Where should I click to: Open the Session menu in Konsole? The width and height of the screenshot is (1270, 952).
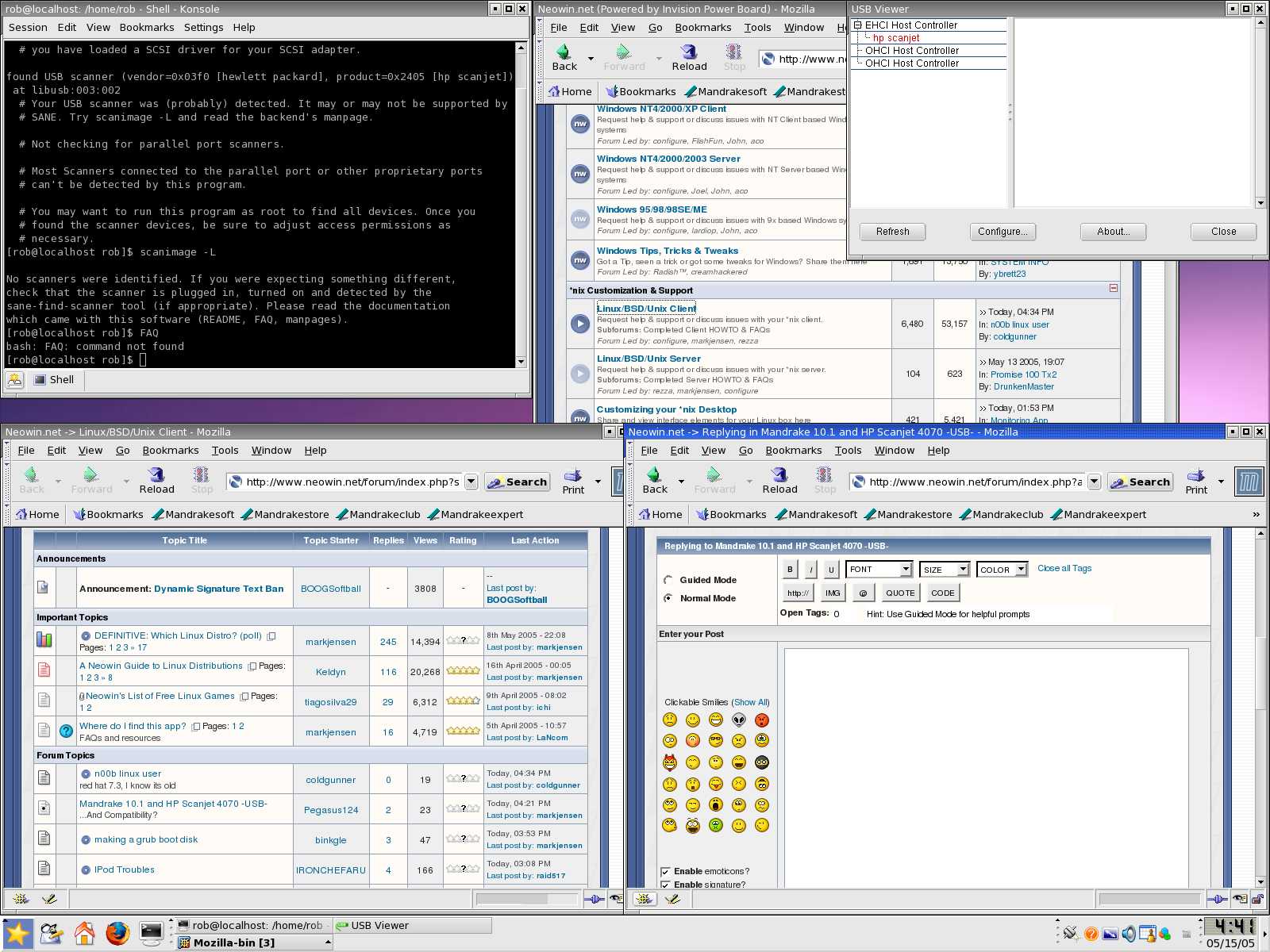(x=28, y=27)
